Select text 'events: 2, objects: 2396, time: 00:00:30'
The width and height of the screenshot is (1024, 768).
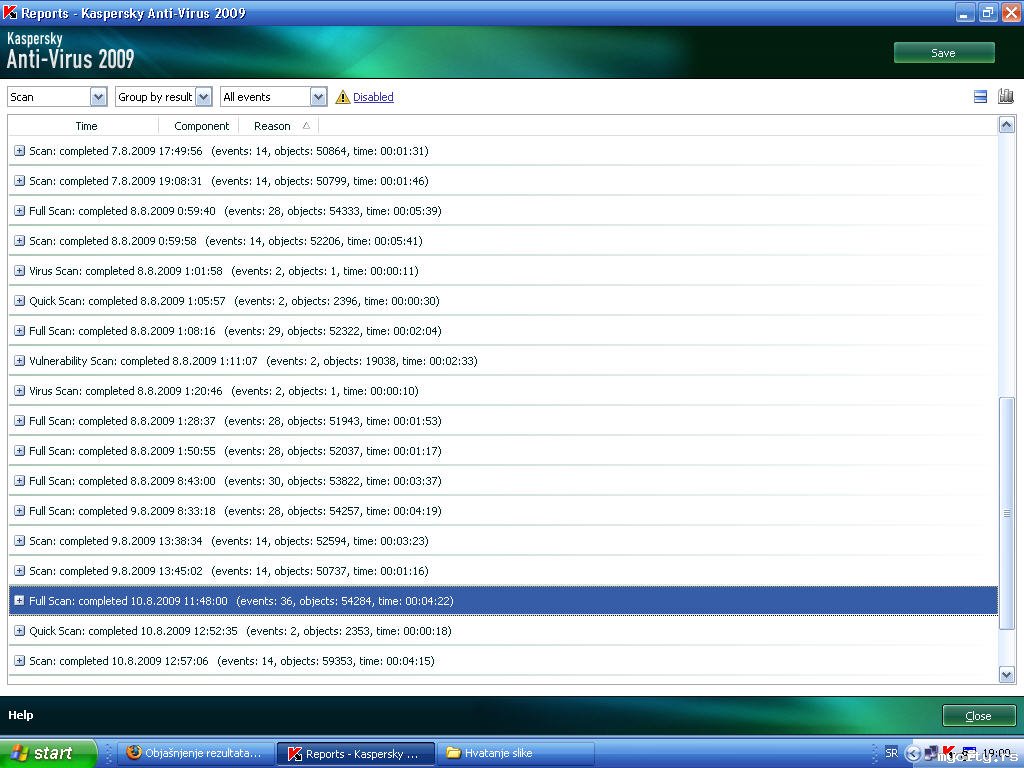[337, 301]
